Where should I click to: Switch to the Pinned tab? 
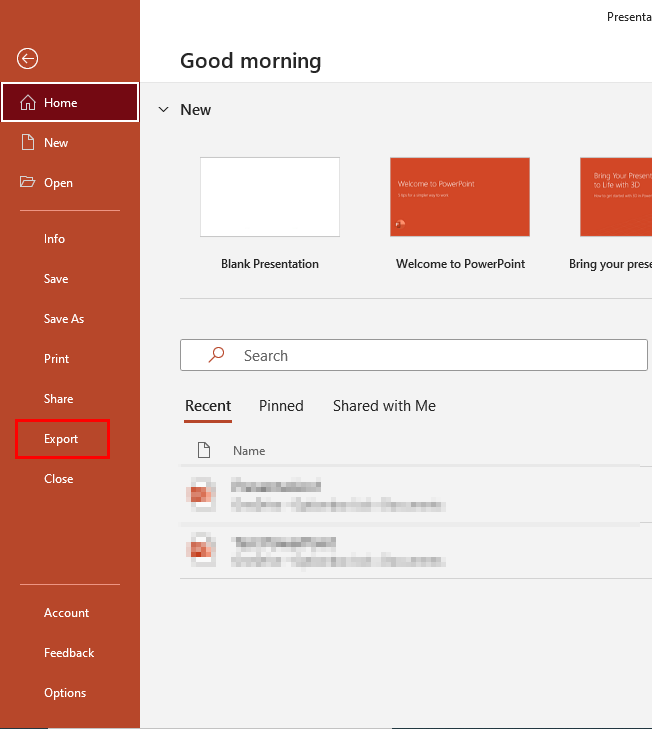pos(281,406)
